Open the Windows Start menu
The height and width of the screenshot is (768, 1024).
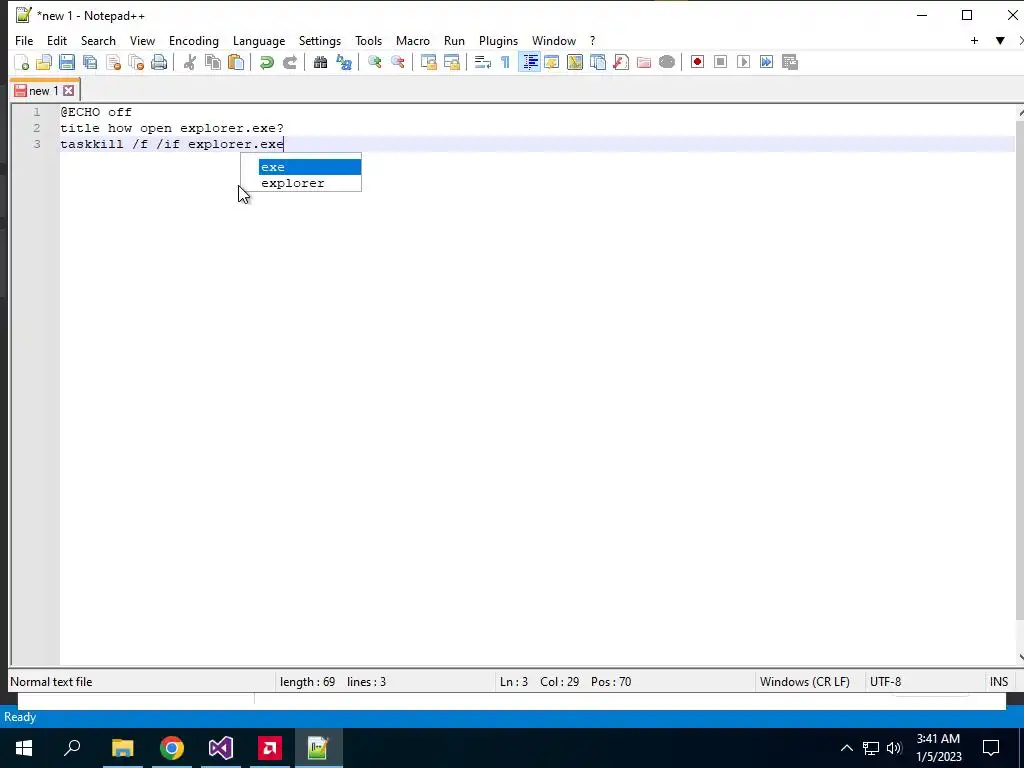(24, 748)
